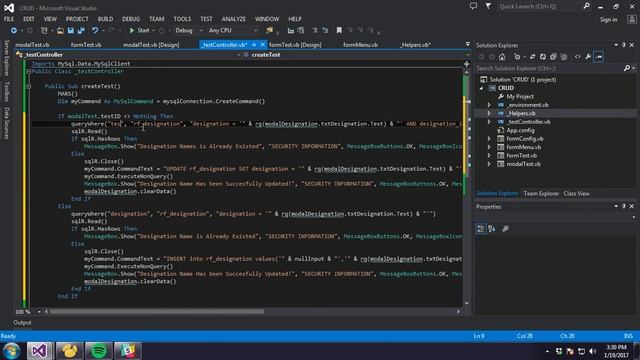Screen dimensions: 640x360
Task: Switch to the formTest.vb [Design] tab
Action: point(295,45)
